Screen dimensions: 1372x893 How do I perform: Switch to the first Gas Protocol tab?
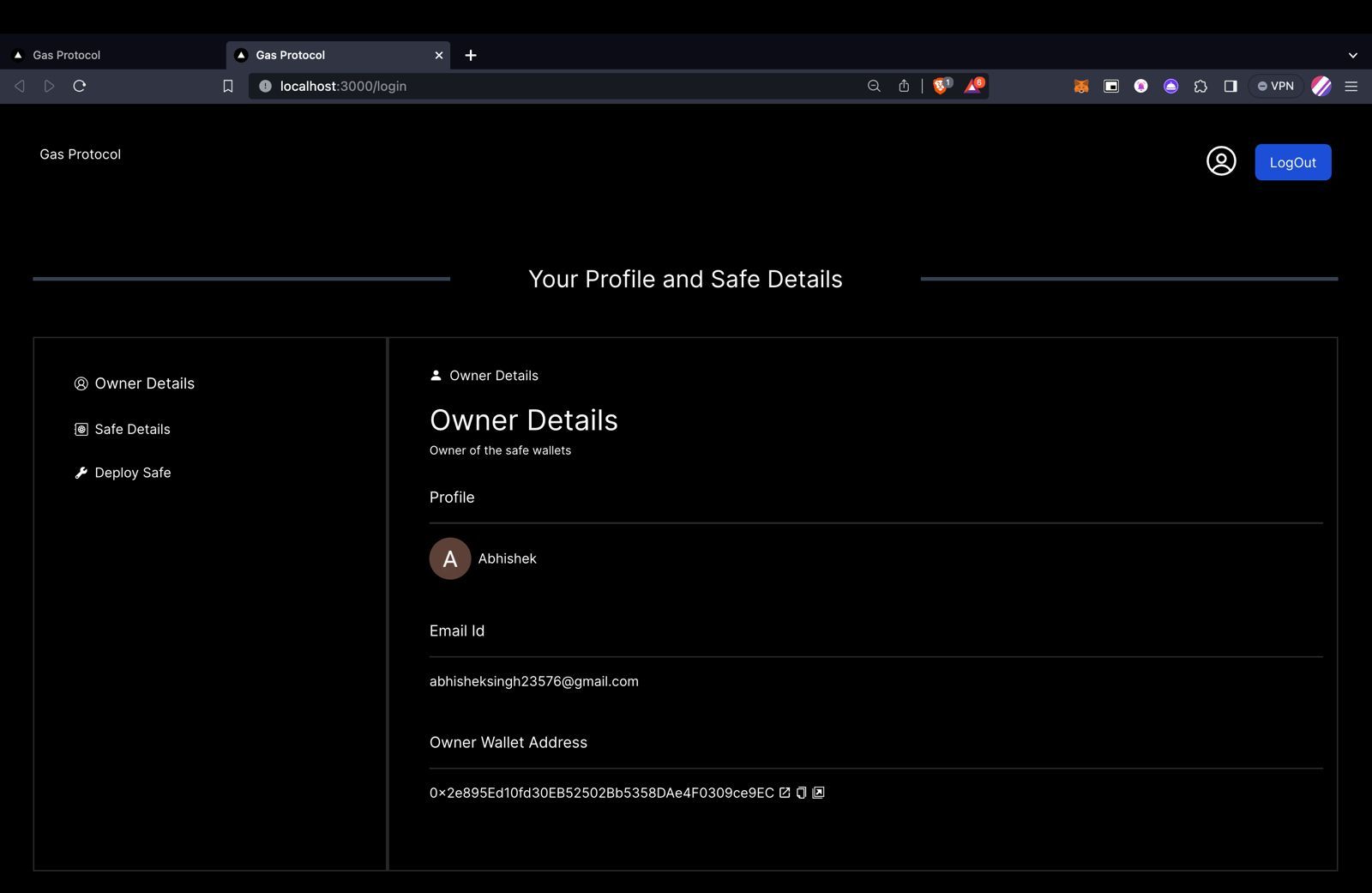[x=111, y=55]
